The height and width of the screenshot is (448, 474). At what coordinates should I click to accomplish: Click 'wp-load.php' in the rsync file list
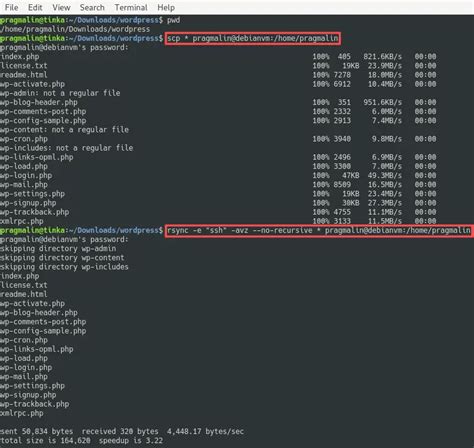pos(24,358)
